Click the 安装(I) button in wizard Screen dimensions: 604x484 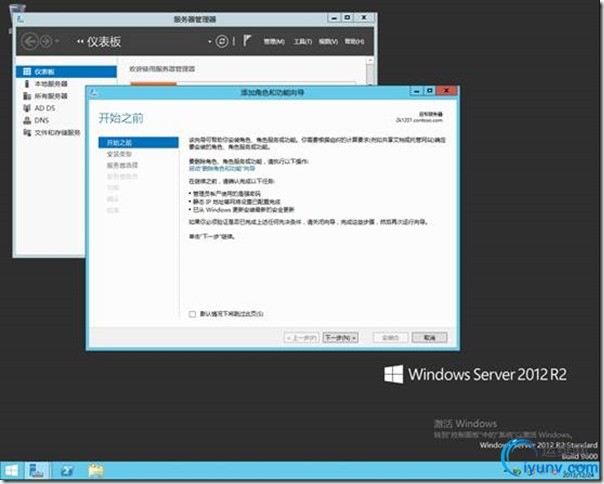pyautogui.click(x=390, y=338)
